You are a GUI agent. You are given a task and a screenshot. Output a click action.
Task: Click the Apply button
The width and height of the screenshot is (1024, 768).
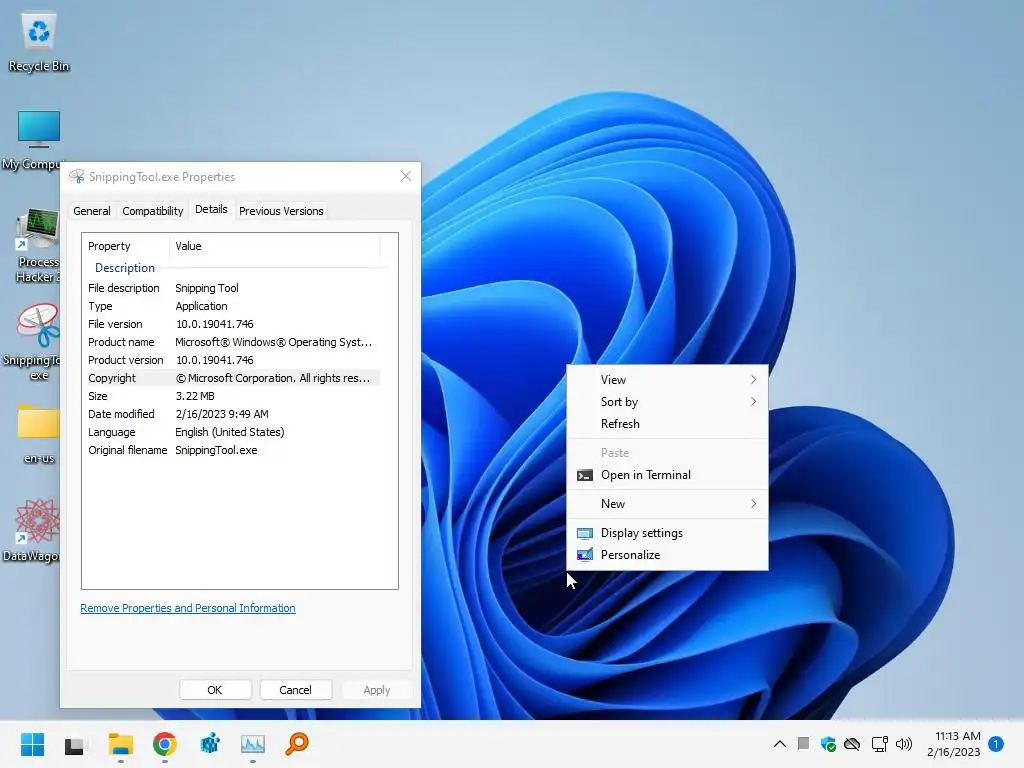(x=376, y=690)
